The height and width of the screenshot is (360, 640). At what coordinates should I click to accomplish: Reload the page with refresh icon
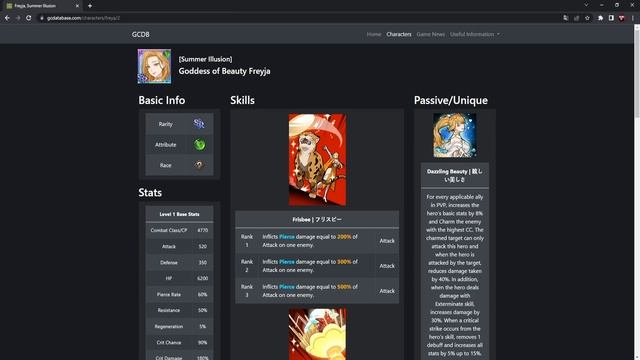(x=29, y=18)
